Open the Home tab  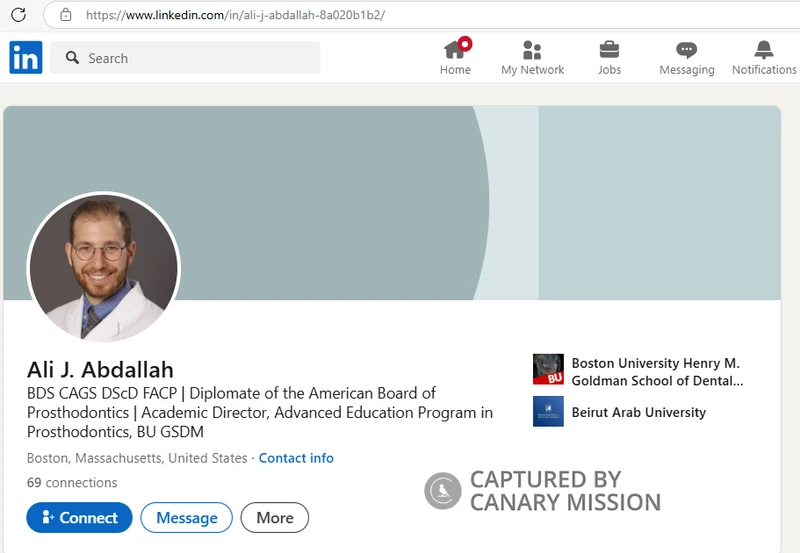coord(456,57)
